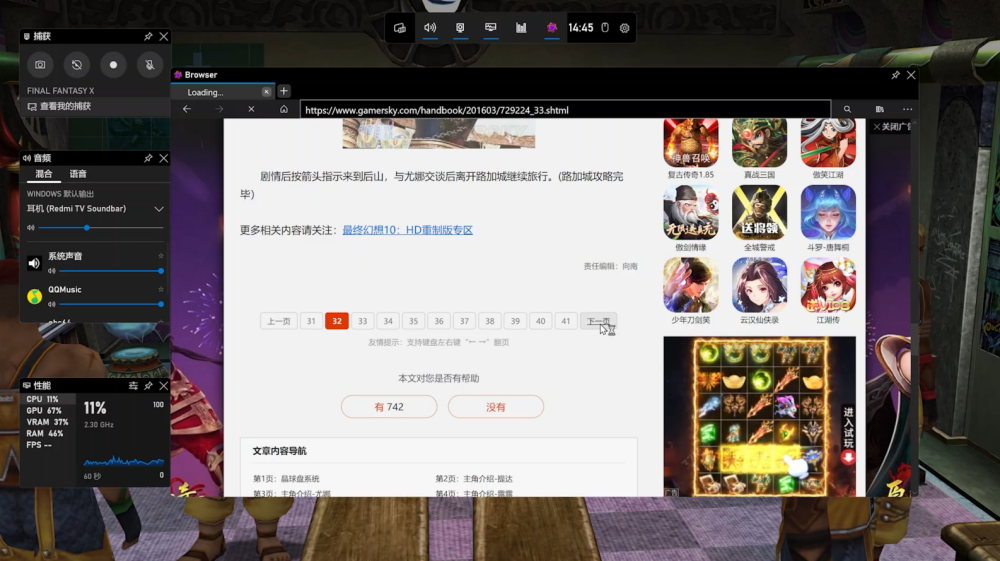Go to browser home page
The width and height of the screenshot is (1000, 561).
click(284, 109)
